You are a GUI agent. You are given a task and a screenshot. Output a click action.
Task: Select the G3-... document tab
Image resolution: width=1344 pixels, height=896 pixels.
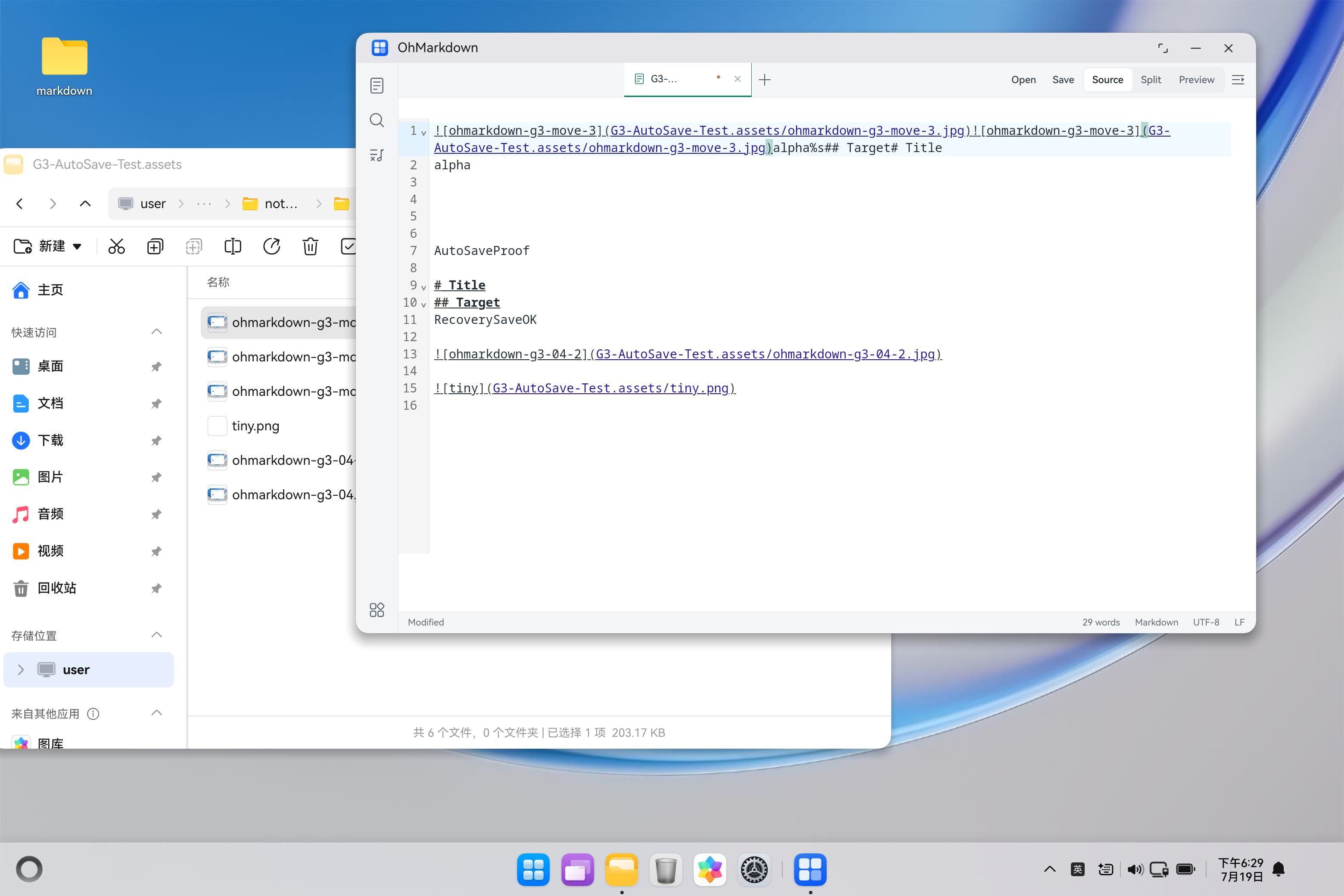click(x=688, y=79)
